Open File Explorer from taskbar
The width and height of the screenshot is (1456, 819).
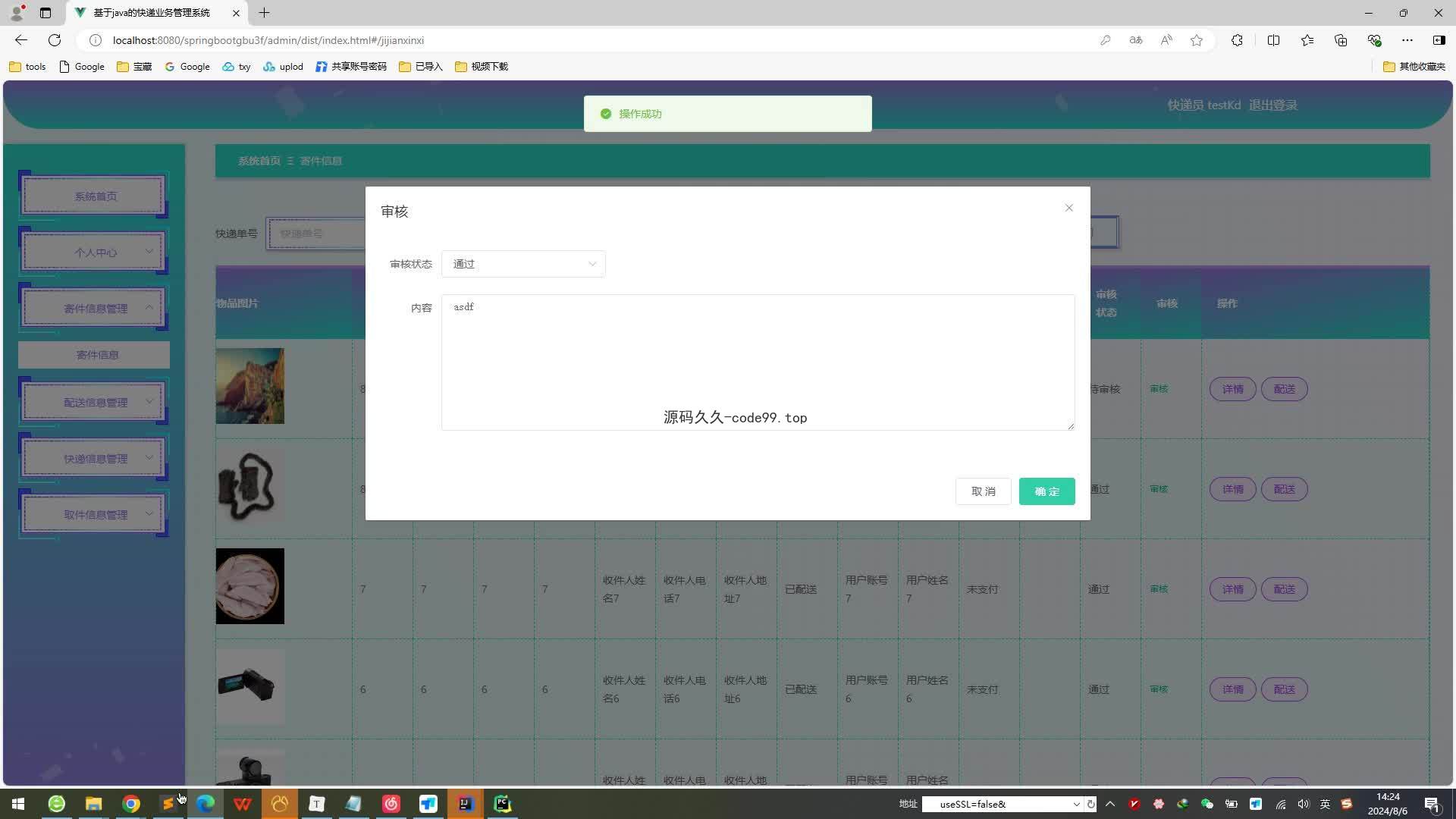[93, 804]
